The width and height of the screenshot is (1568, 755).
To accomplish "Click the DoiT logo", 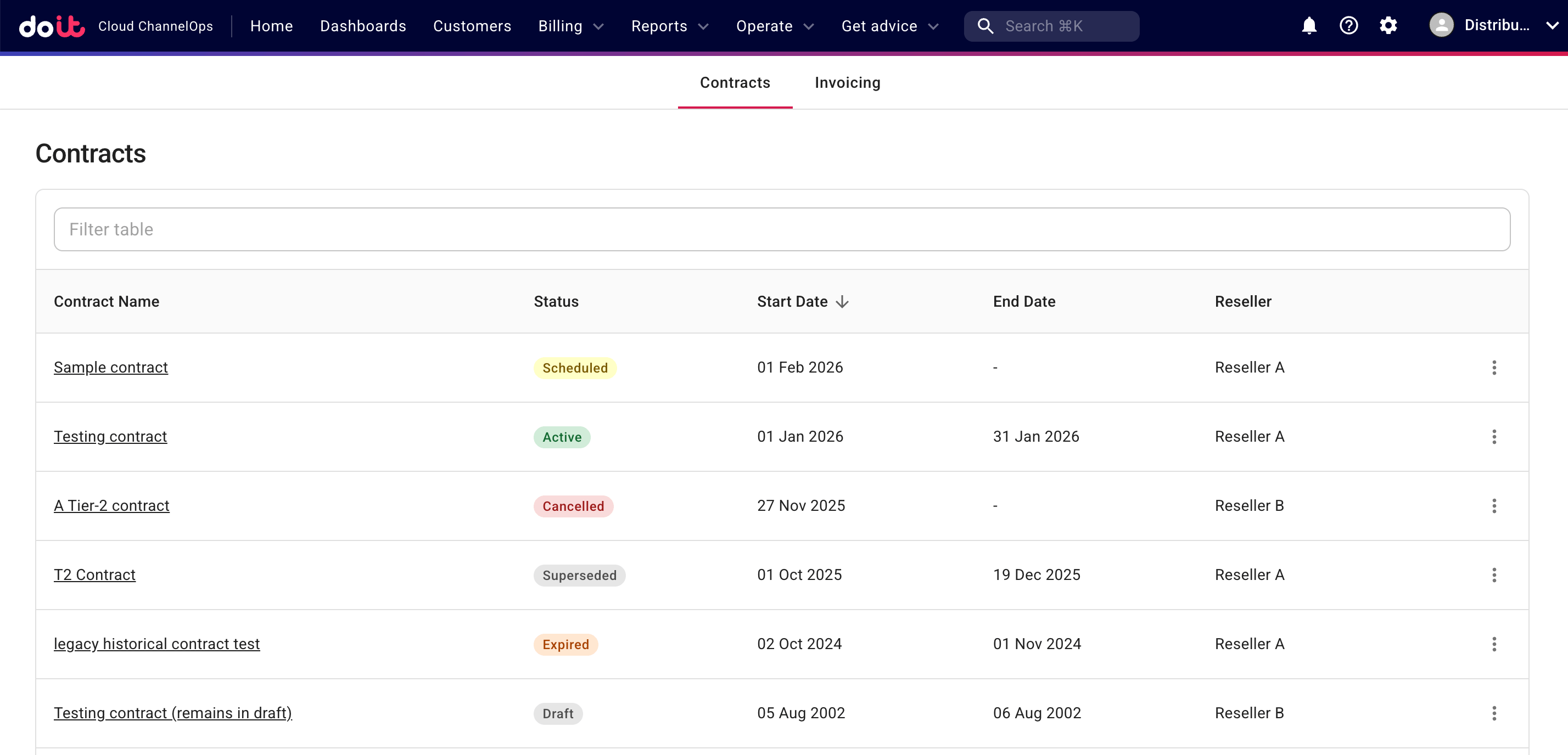I will (52, 26).
